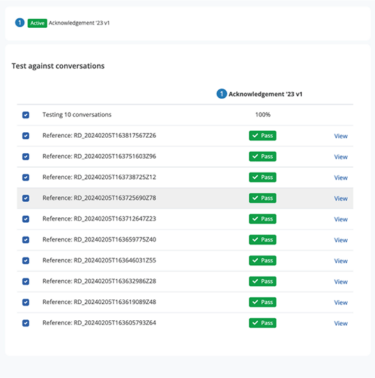The height and width of the screenshot is (378, 375).
Task: Toggle checkbox for reference ending Z55
Action: (x=26, y=261)
